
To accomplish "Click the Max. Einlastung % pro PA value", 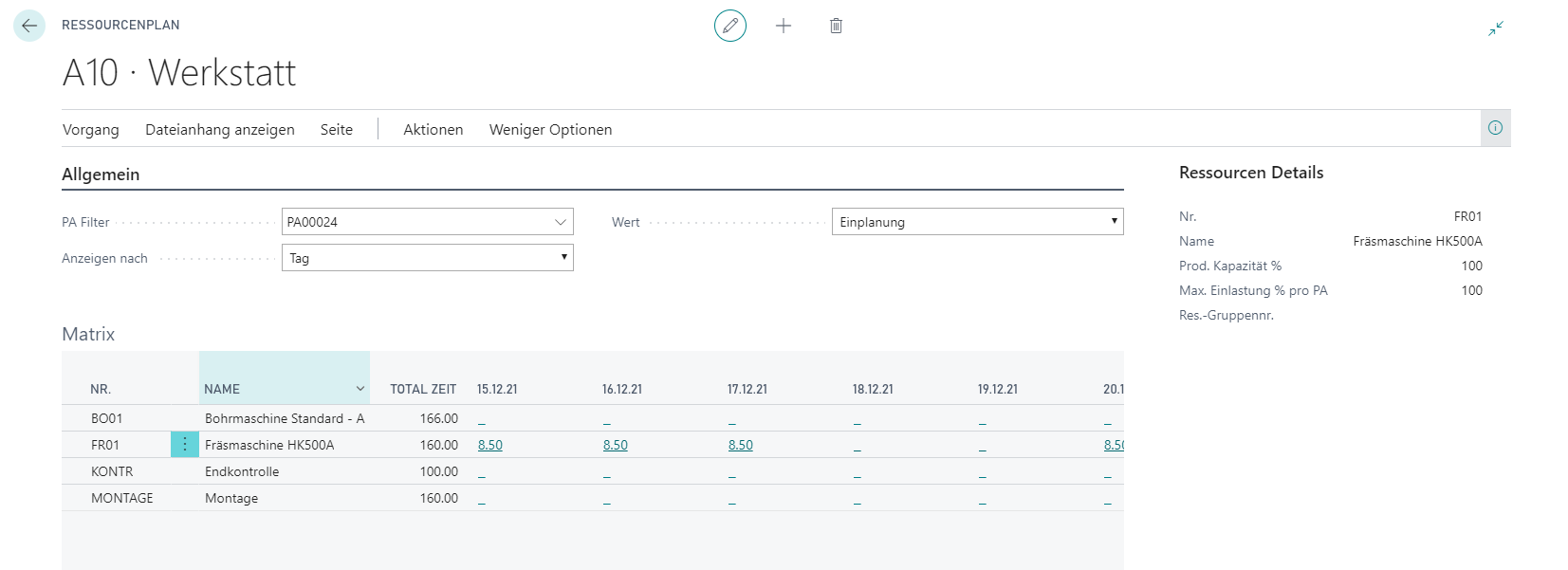I will [x=1471, y=290].
